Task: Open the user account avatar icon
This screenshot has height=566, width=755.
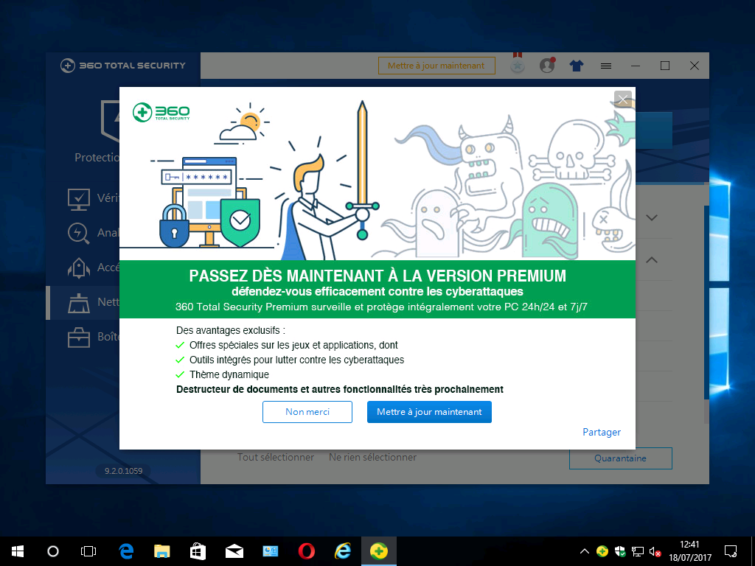Action: tap(547, 65)
